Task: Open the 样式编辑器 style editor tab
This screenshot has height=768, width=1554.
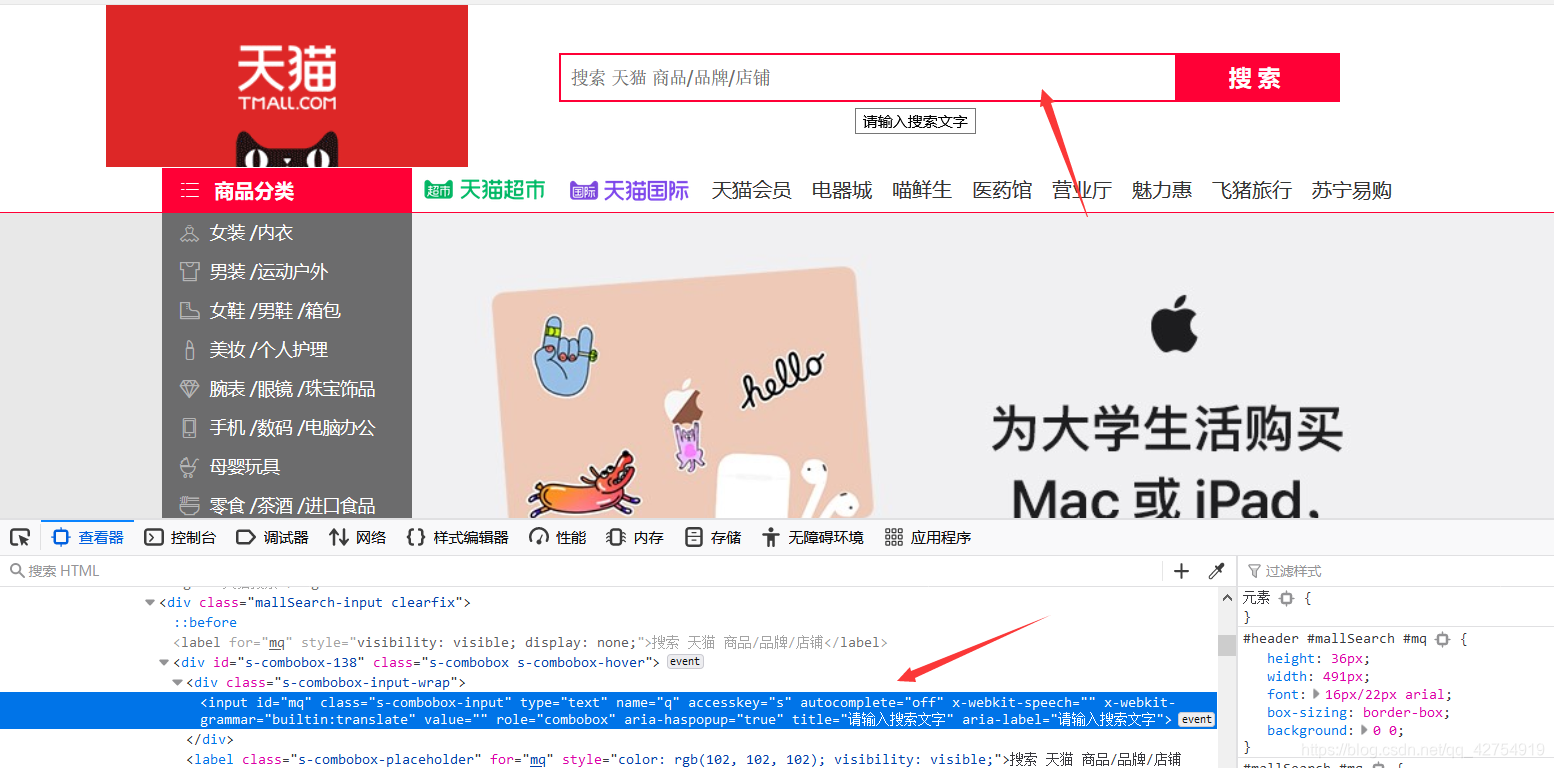Action: click(458, 538)
